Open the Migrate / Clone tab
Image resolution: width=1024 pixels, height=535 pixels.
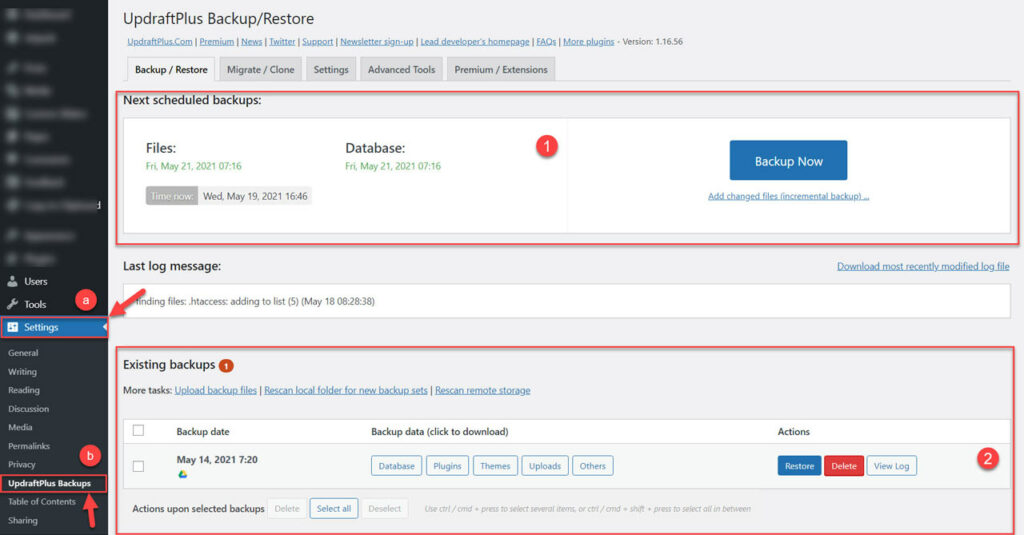click(261, 69)
